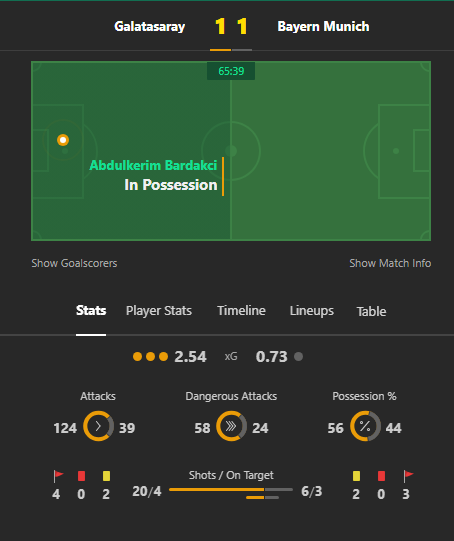The width and height of the screenshot is (454, 541).
Task: Click the Shots / On Target bar
Action: [231, 490]
